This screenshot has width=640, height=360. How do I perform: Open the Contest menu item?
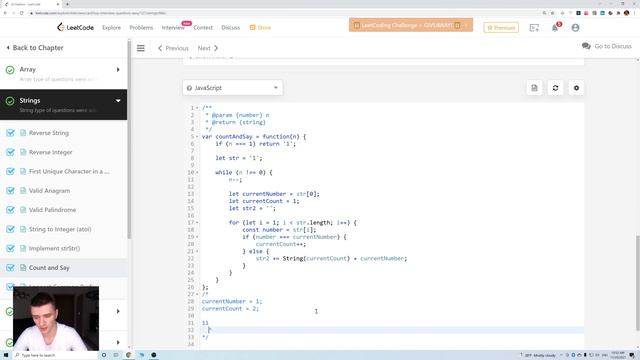coord(203,27)
